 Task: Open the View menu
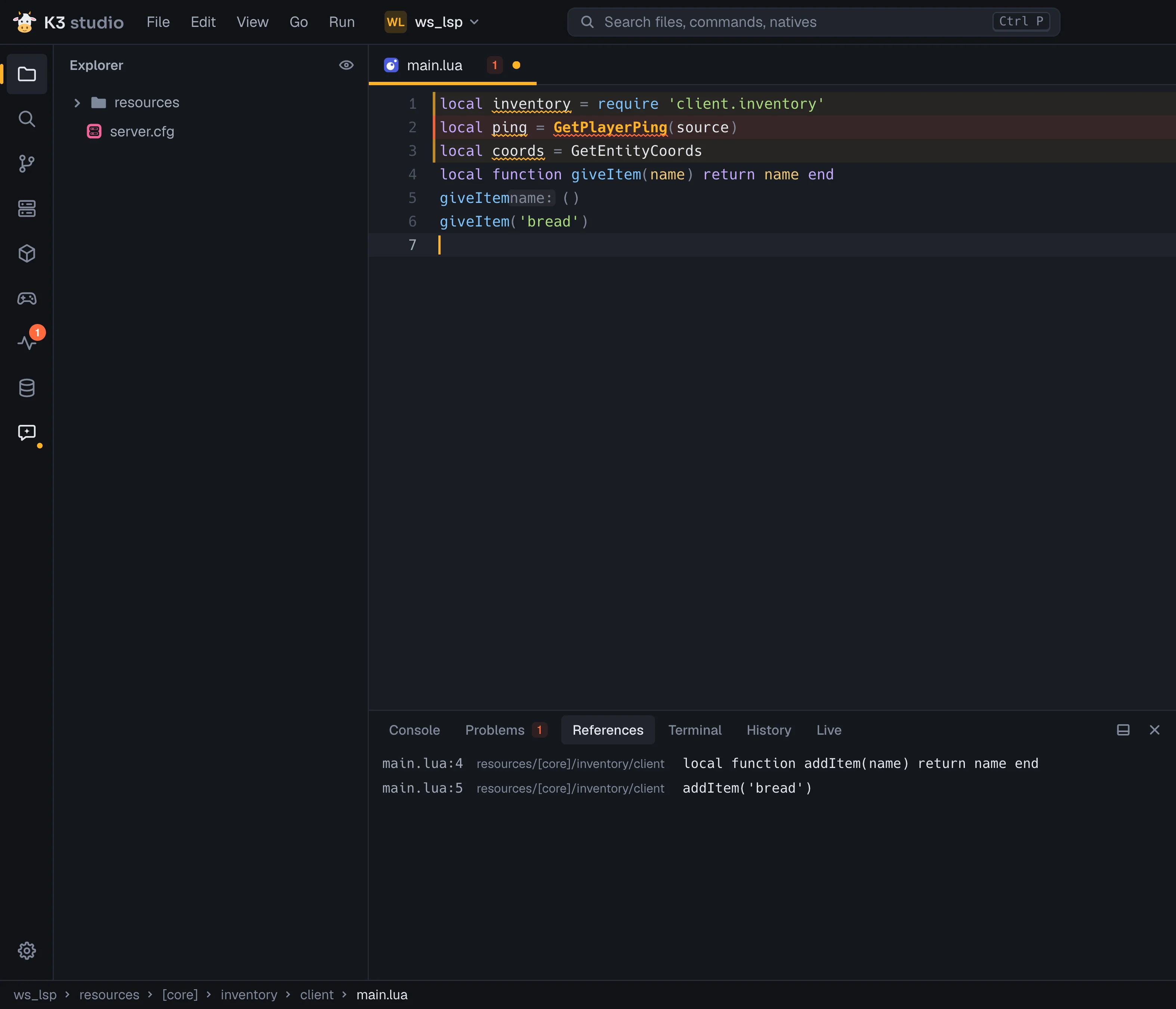tap(253, 22)
